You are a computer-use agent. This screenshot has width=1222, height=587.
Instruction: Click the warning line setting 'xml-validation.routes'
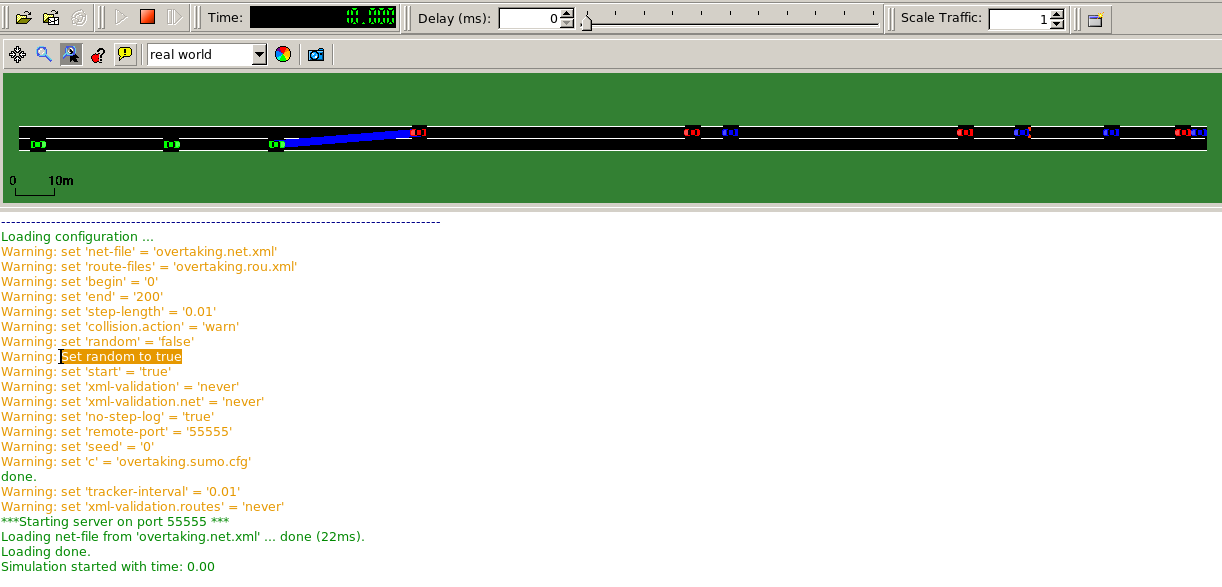tap(143, 507)
